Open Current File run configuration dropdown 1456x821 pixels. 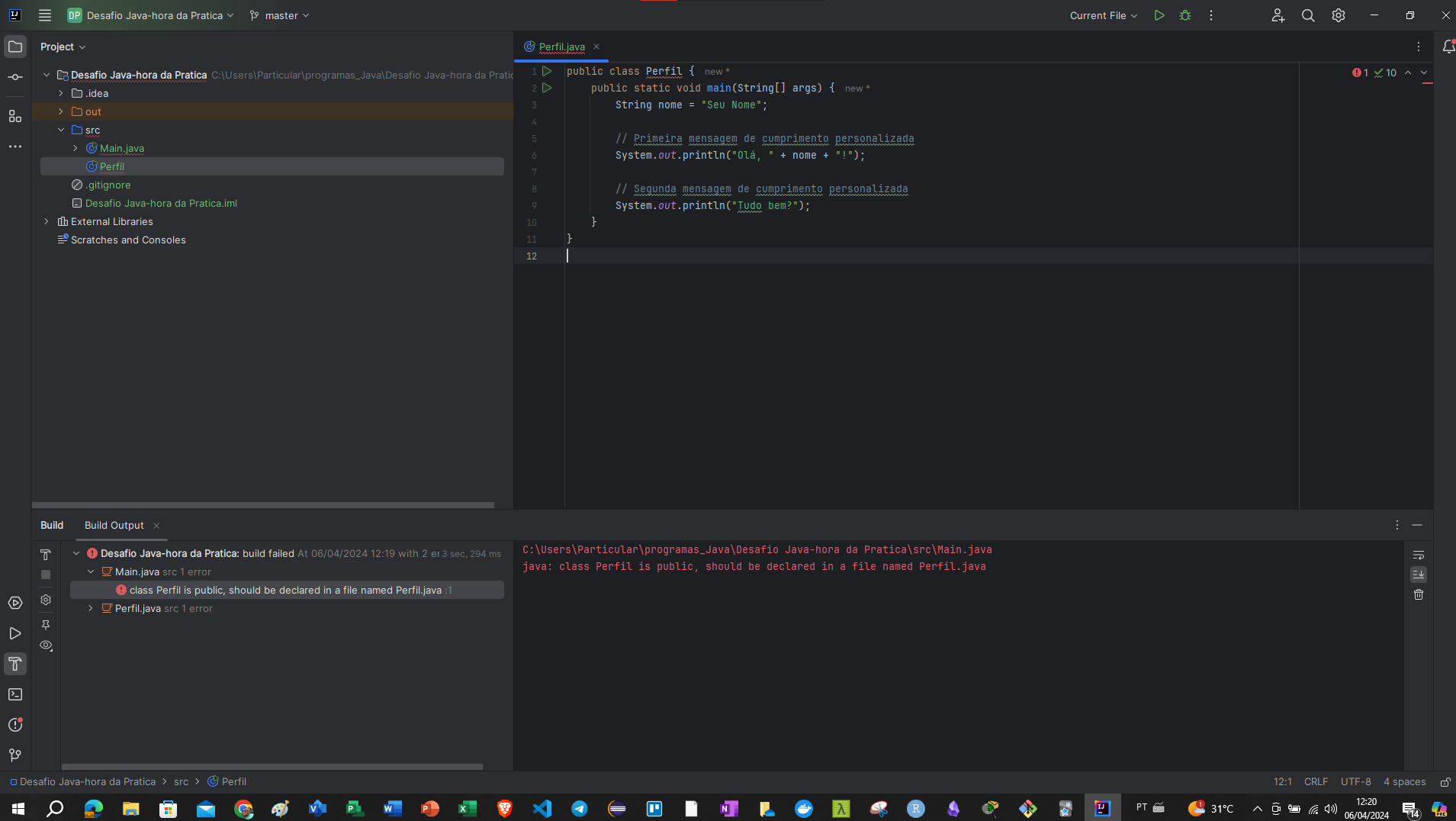click(x=1103, y=15)
